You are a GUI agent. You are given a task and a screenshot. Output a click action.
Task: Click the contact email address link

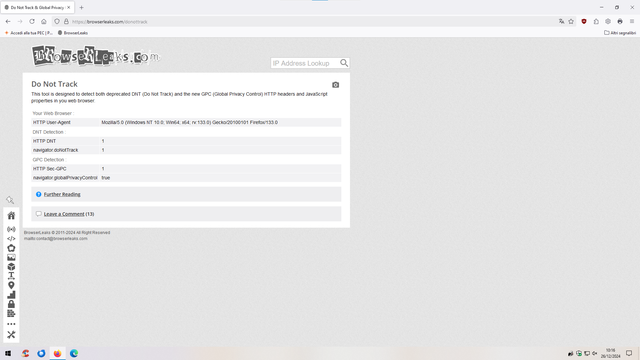tap(56, 238)
